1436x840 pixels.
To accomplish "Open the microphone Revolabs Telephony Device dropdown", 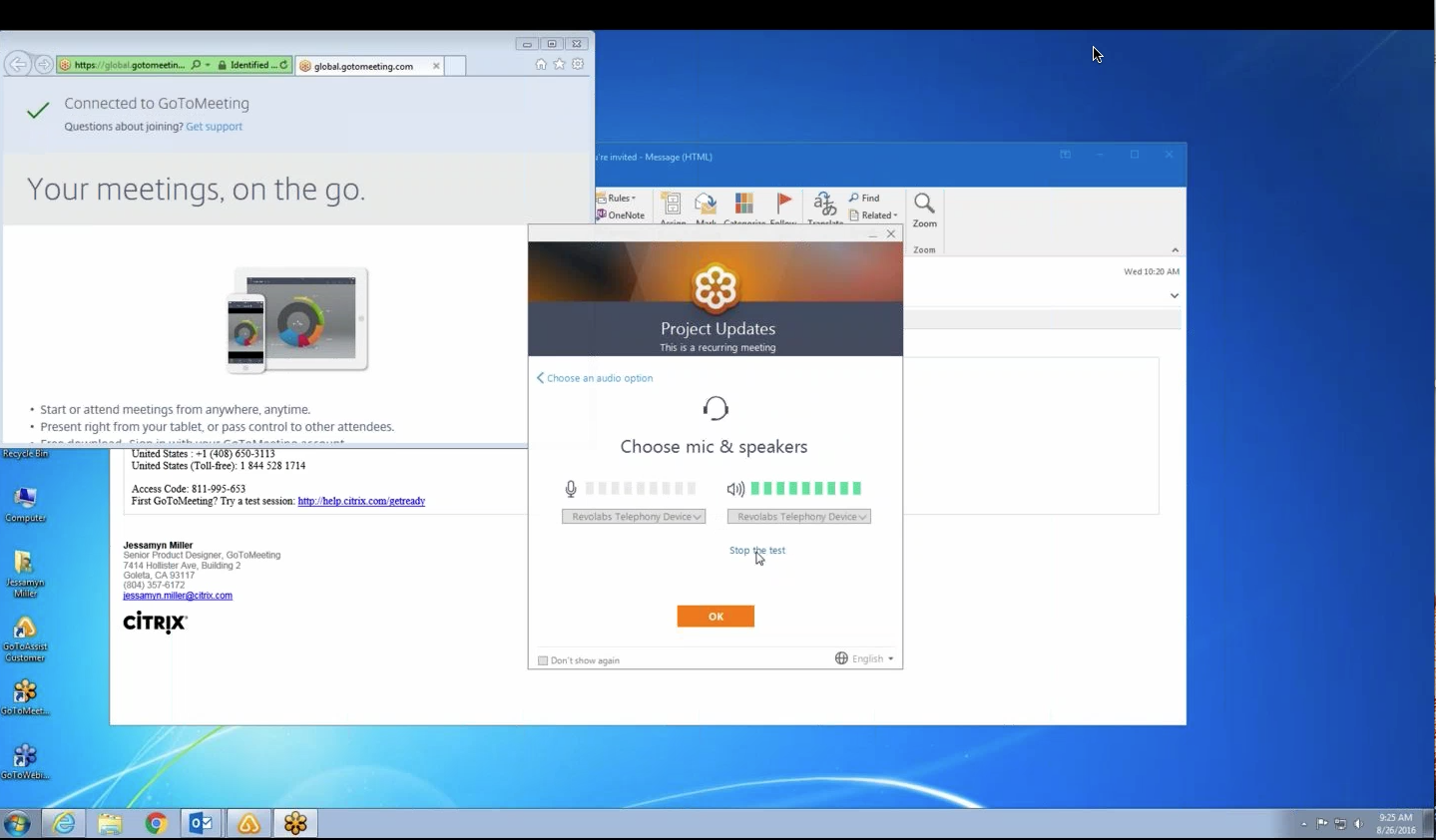I will [x=634, y=517].
